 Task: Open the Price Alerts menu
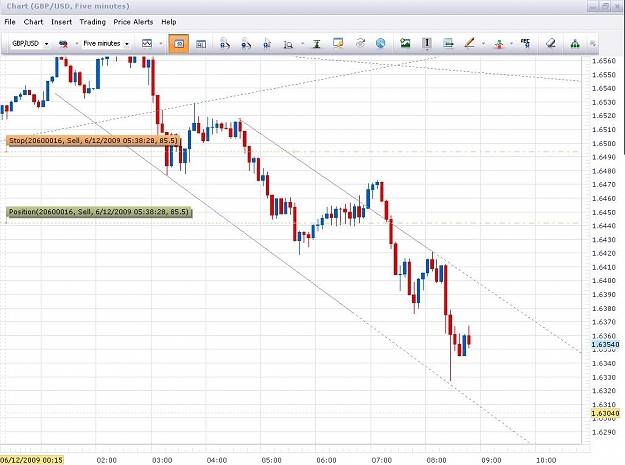pyautogui.click(x=133, y=22)
